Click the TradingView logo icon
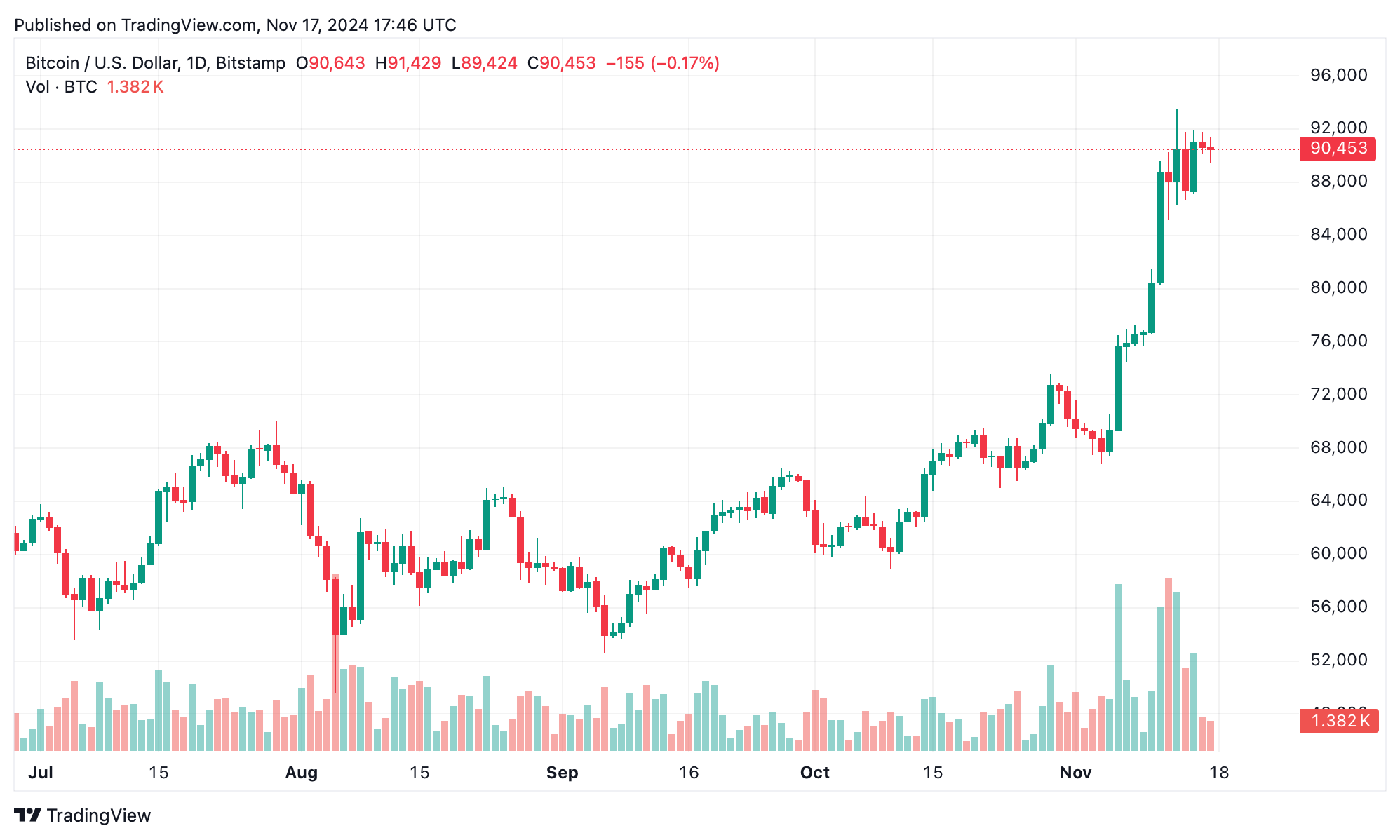 (28, 815)
